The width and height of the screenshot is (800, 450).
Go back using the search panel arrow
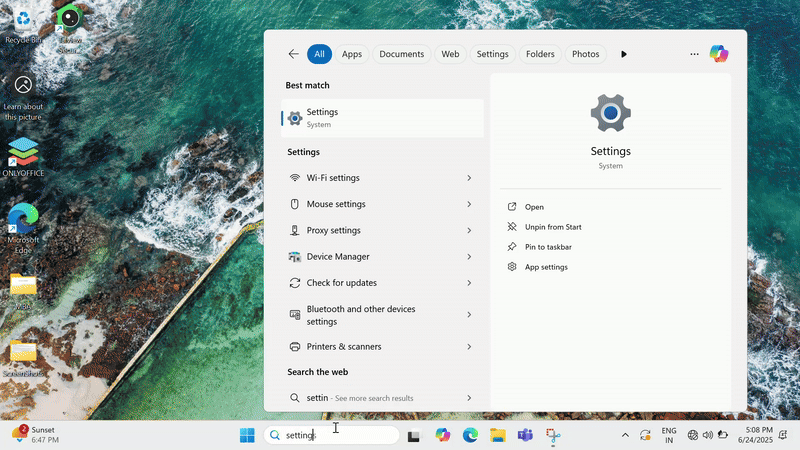click(x=293, y=54)
